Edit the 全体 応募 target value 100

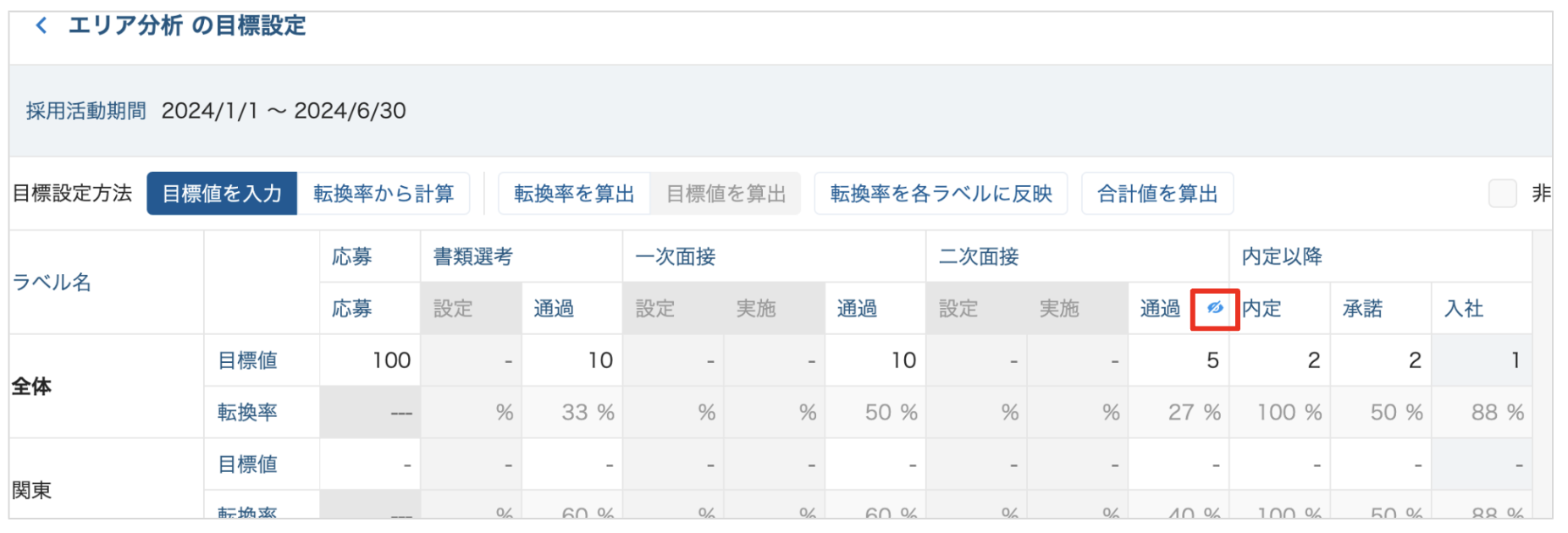click(371, 360)
